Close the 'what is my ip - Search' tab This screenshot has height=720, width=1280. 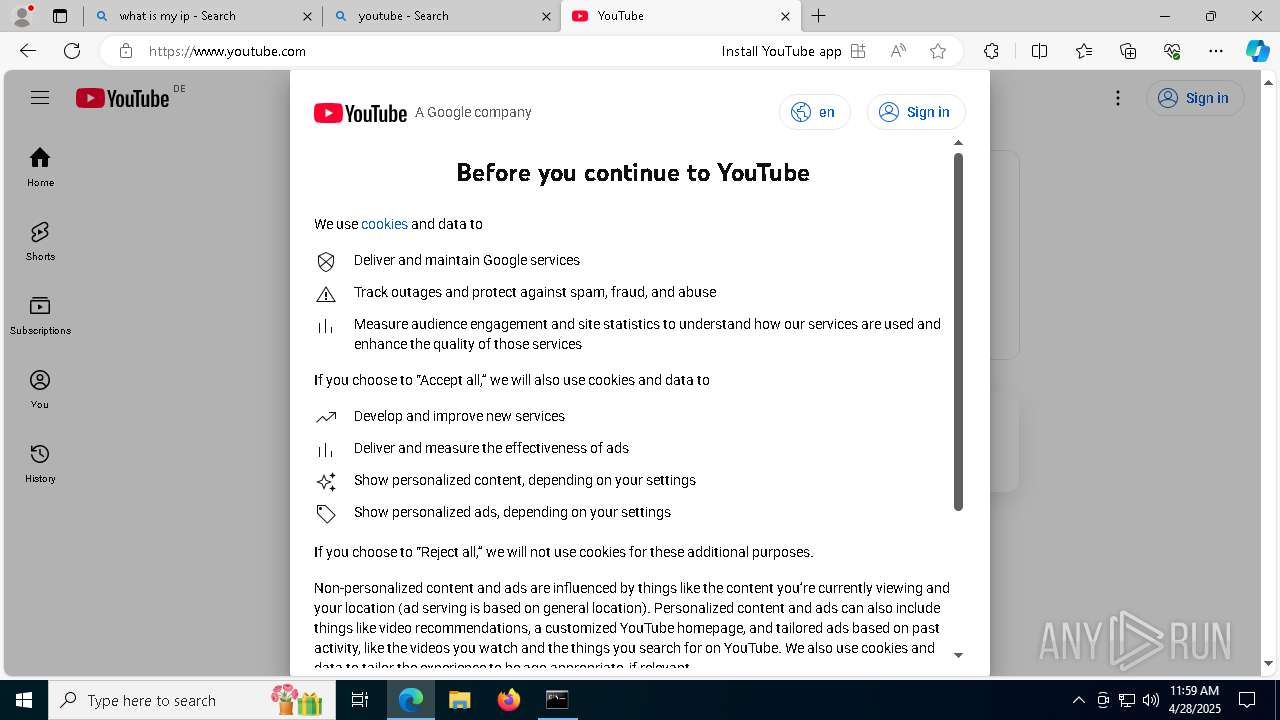click(x=307, y=16)
